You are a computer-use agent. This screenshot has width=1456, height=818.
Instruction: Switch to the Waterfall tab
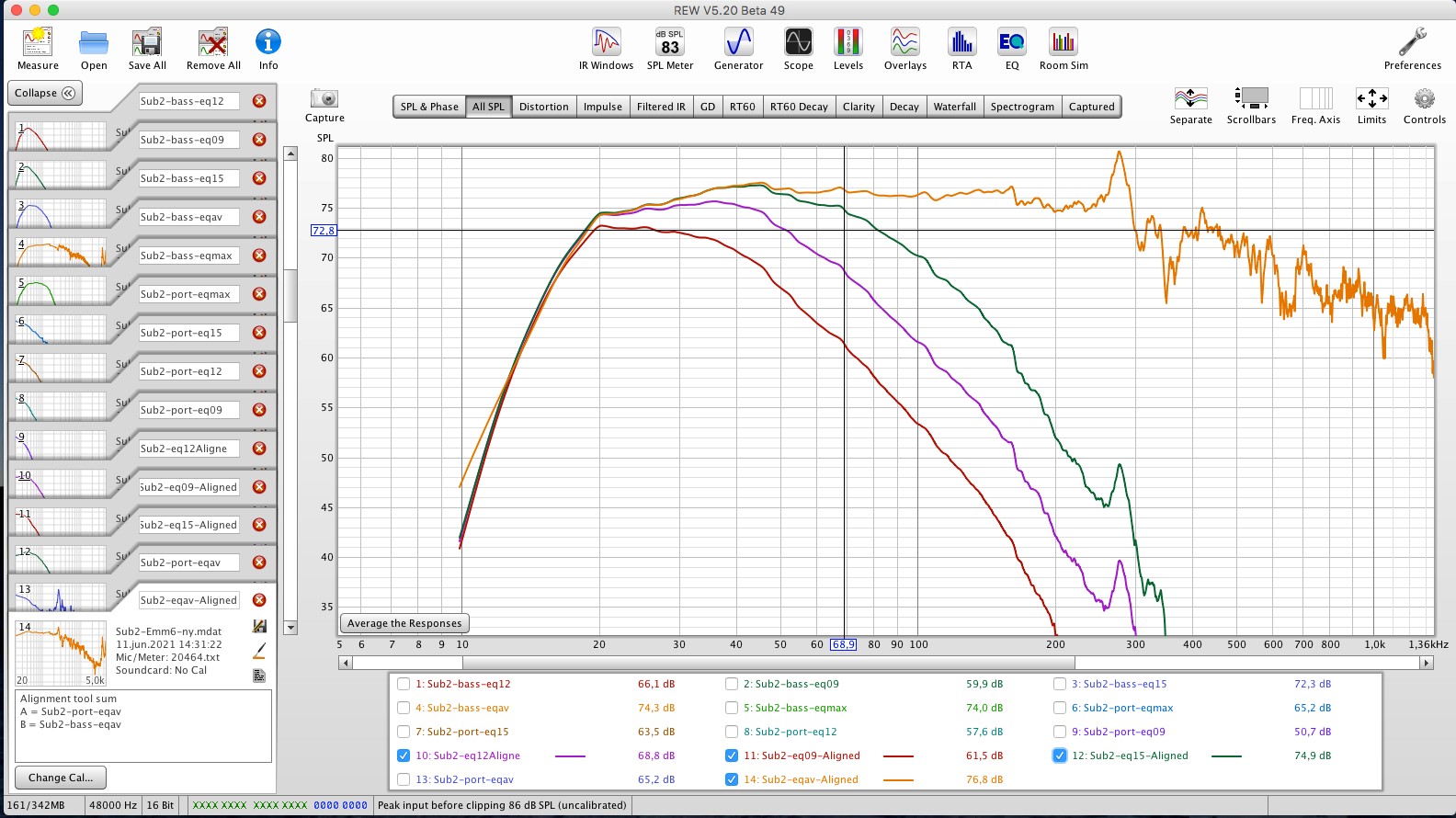[x=954, y=107]
